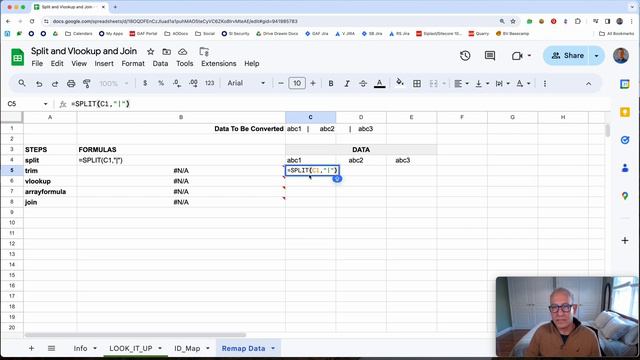Open the Google account avatar
640x360 pixels.
(x=621, y=56)
